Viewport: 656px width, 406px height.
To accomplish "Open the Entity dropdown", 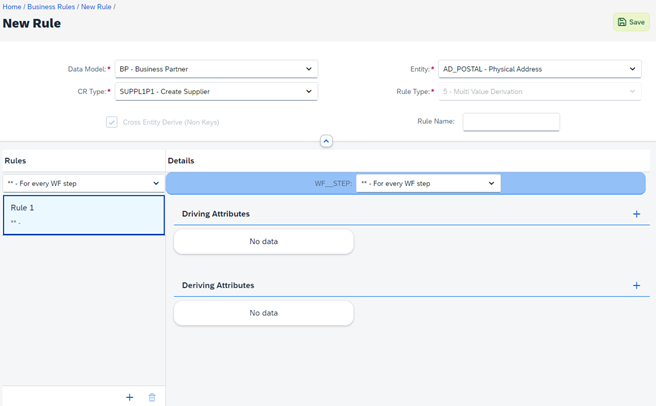I will click(540, 69).
